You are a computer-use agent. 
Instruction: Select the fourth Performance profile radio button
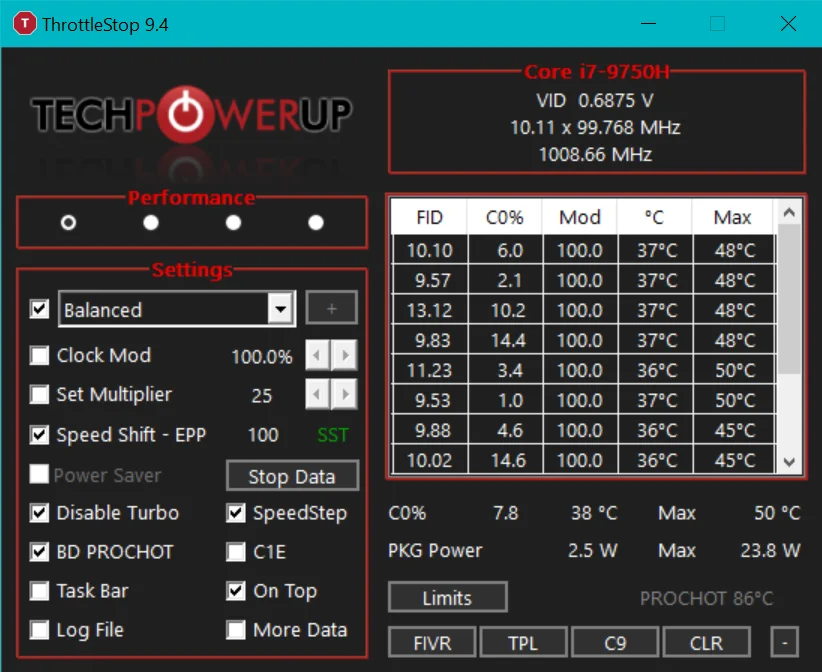coord(316,223)
